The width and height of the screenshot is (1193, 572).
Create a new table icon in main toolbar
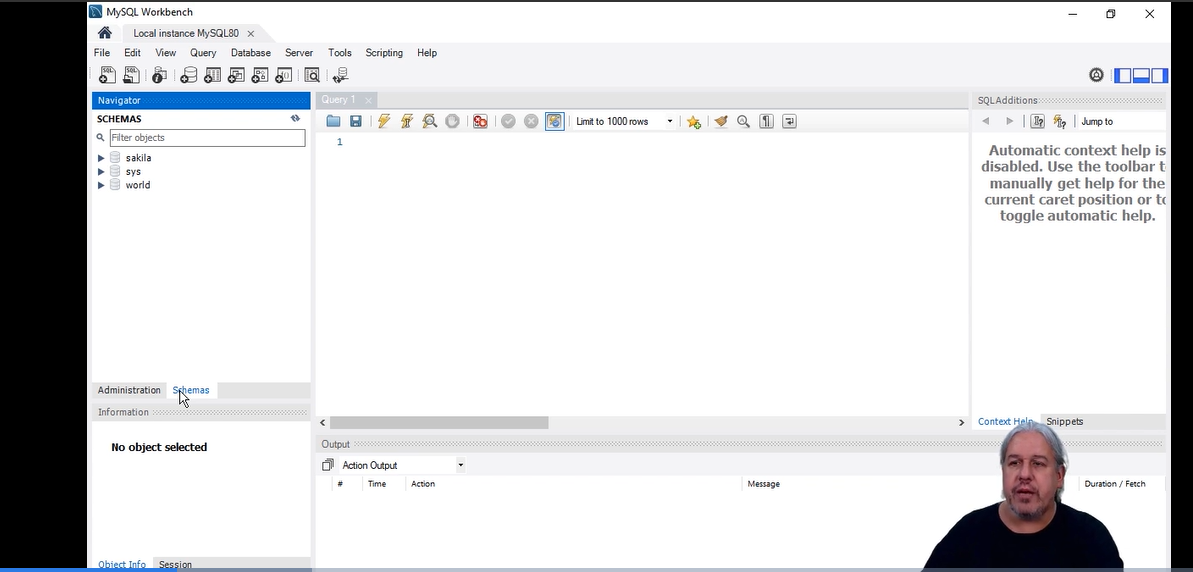click(x=212, y=75)
